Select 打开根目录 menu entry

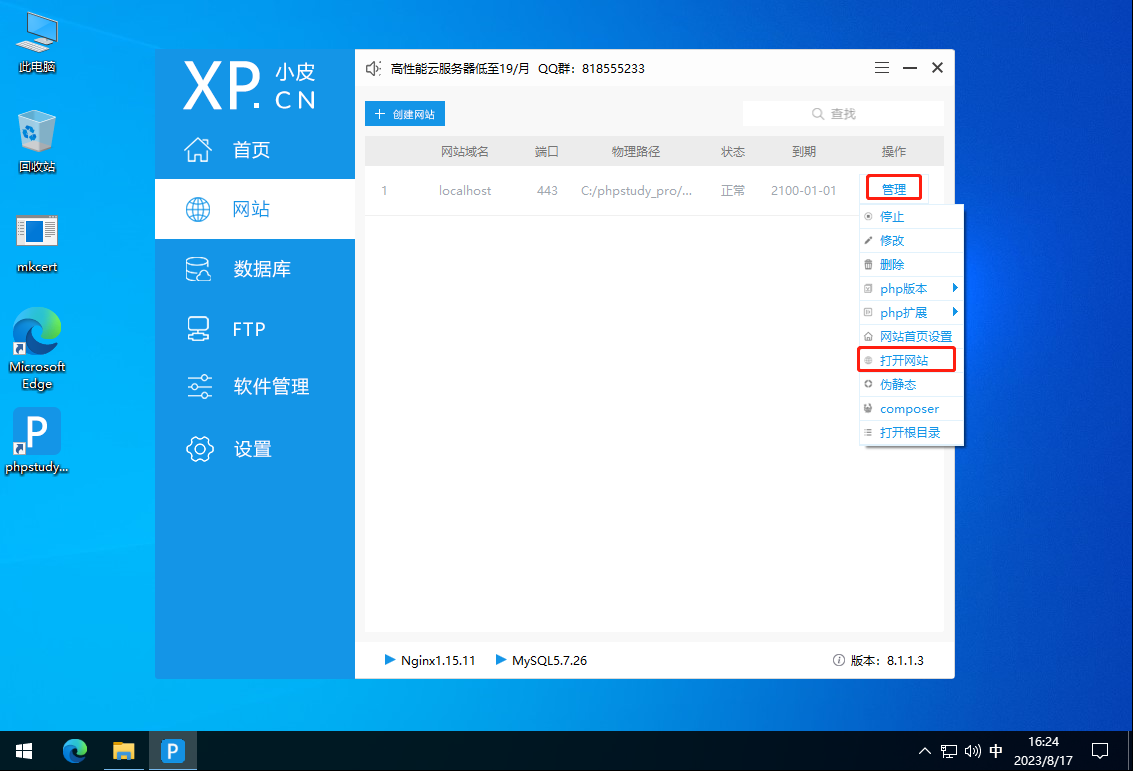click(911, 432)
